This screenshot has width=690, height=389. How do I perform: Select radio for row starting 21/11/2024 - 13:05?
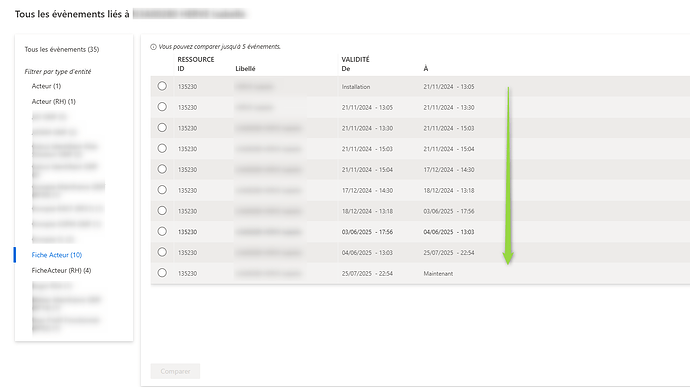tap(162, 107)
